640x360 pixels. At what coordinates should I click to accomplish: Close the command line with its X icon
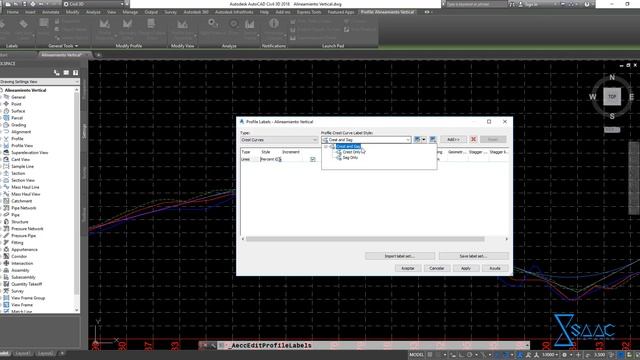pyautogui.click(x=205, y=345)
